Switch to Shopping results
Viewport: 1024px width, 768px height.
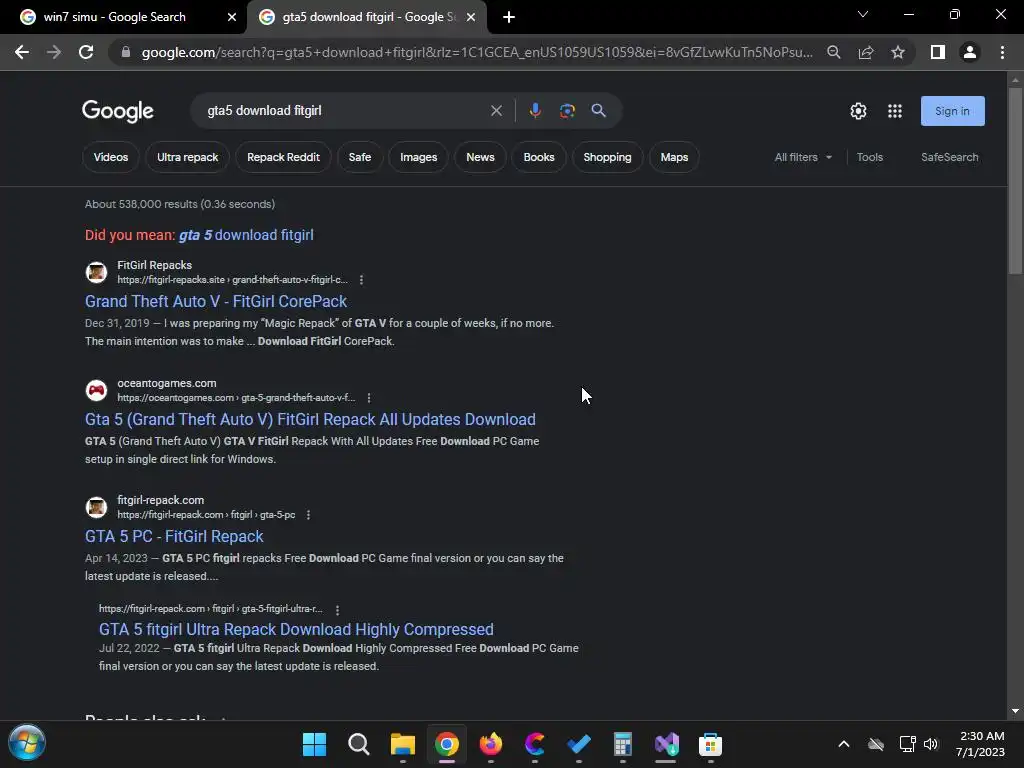(x=607, y=157)
